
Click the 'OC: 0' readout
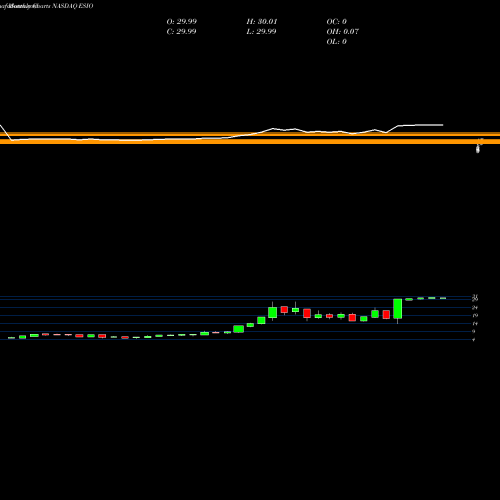(x=337, y=21)
